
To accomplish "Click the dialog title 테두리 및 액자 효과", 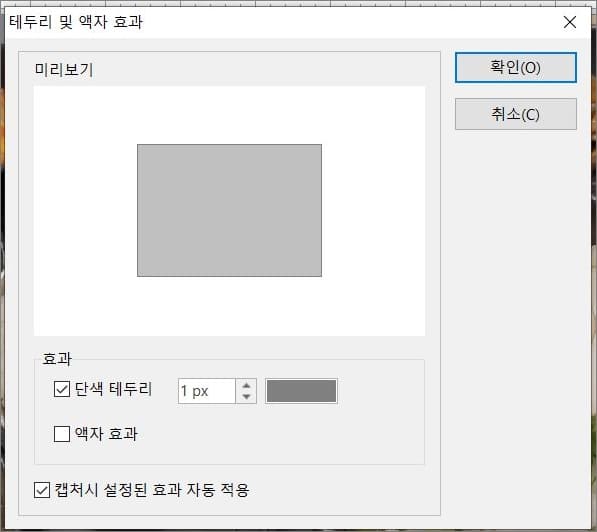I will coord(76,22).
